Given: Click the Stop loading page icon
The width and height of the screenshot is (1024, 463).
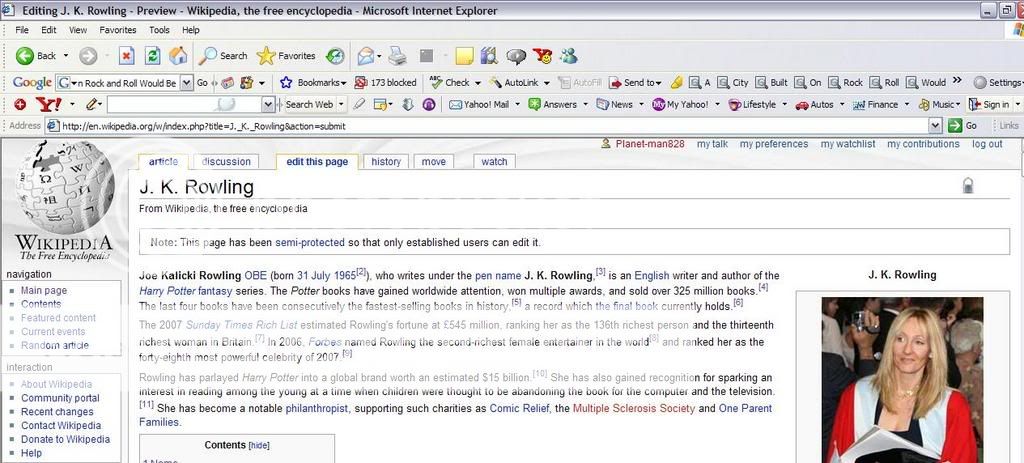Looking at the screenshot, I should (x=126, y=56).
